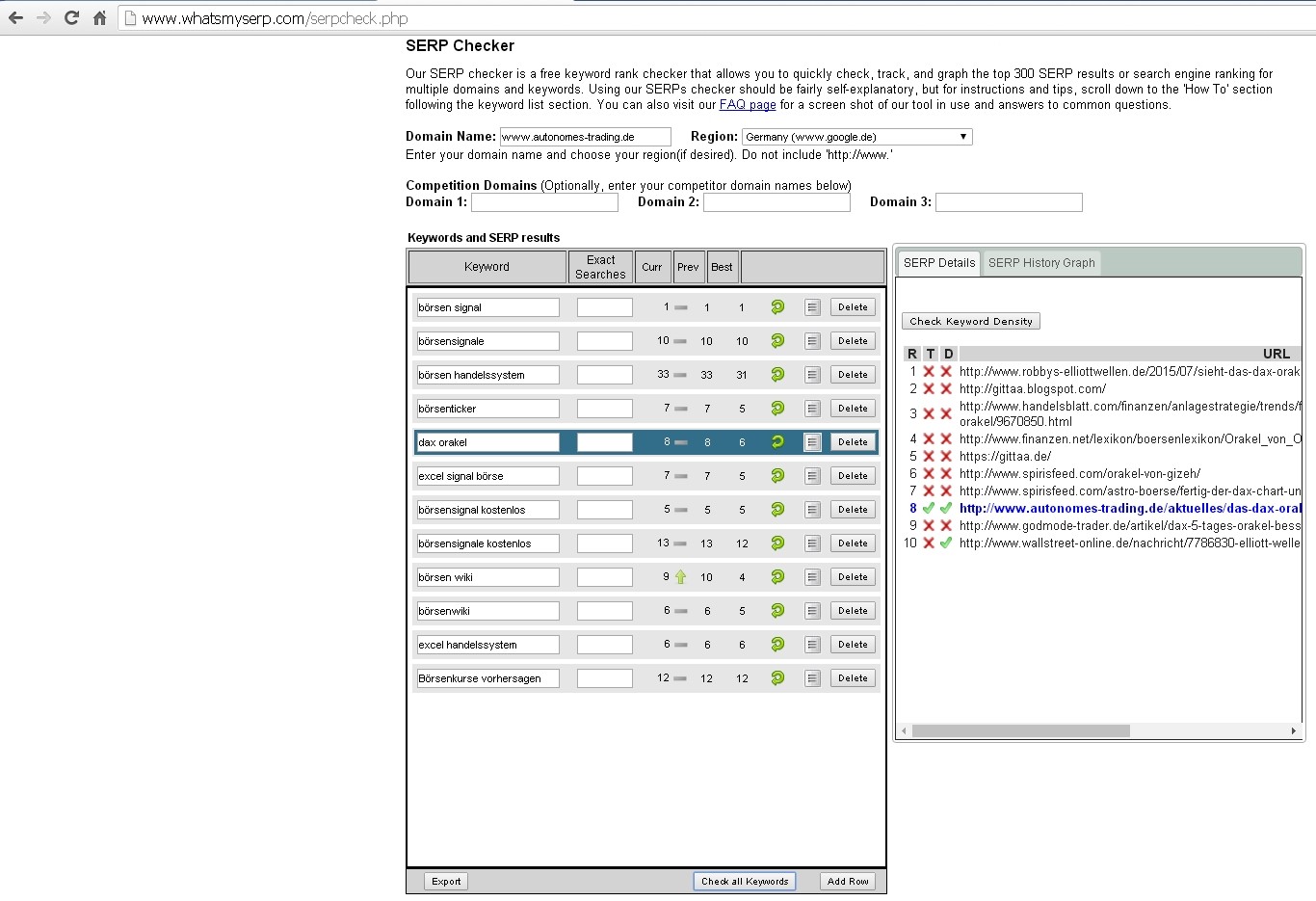Refresh rank for börsen signal keyword
1316x901 pixels.
tap(777, 307)
